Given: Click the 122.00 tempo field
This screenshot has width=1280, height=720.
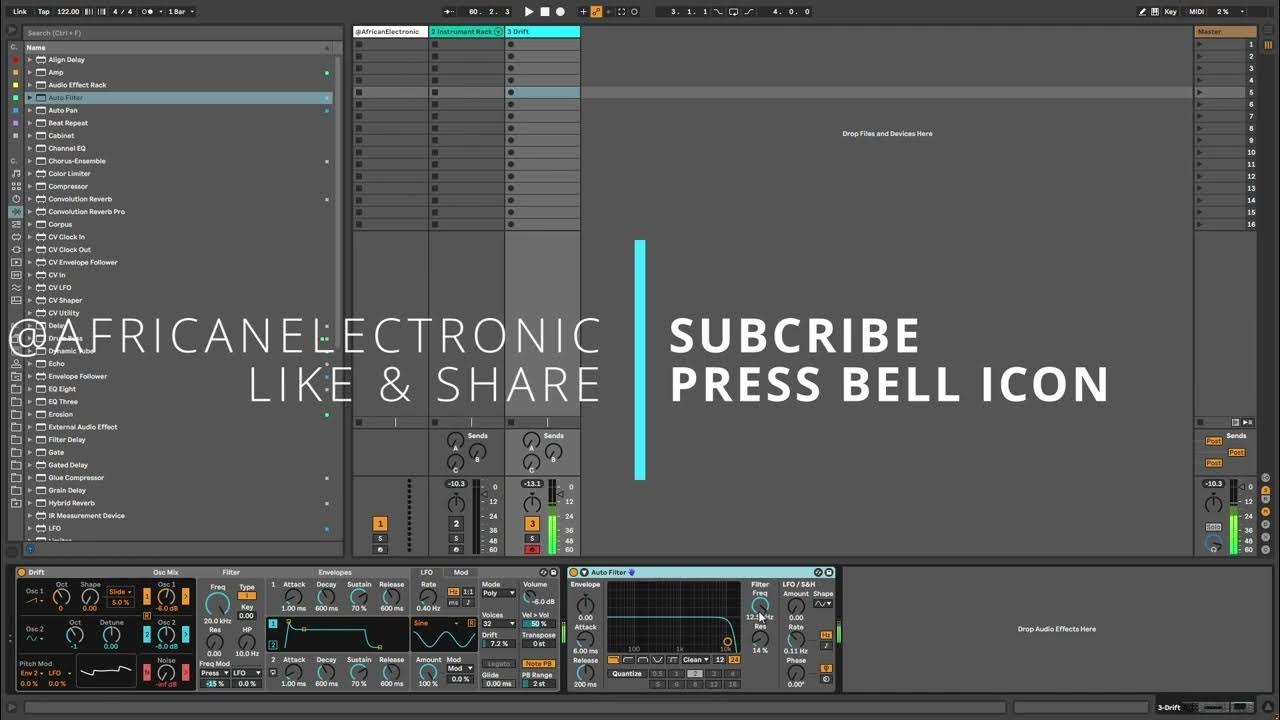Looking at the screenshot, I should coord(68,12).
